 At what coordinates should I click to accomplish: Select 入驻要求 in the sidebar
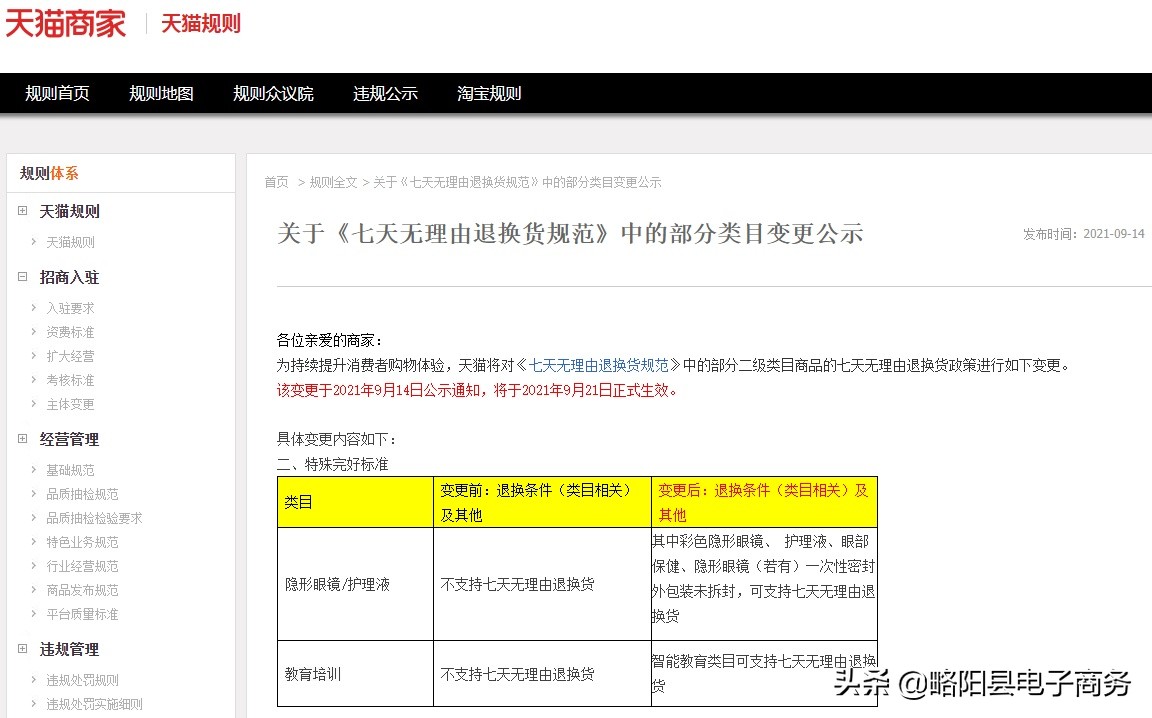coord(69,308)
